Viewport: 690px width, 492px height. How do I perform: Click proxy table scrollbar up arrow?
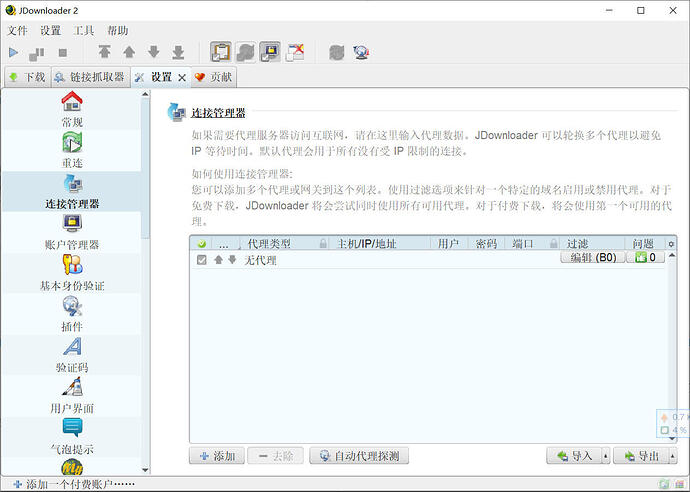[672, 255]
